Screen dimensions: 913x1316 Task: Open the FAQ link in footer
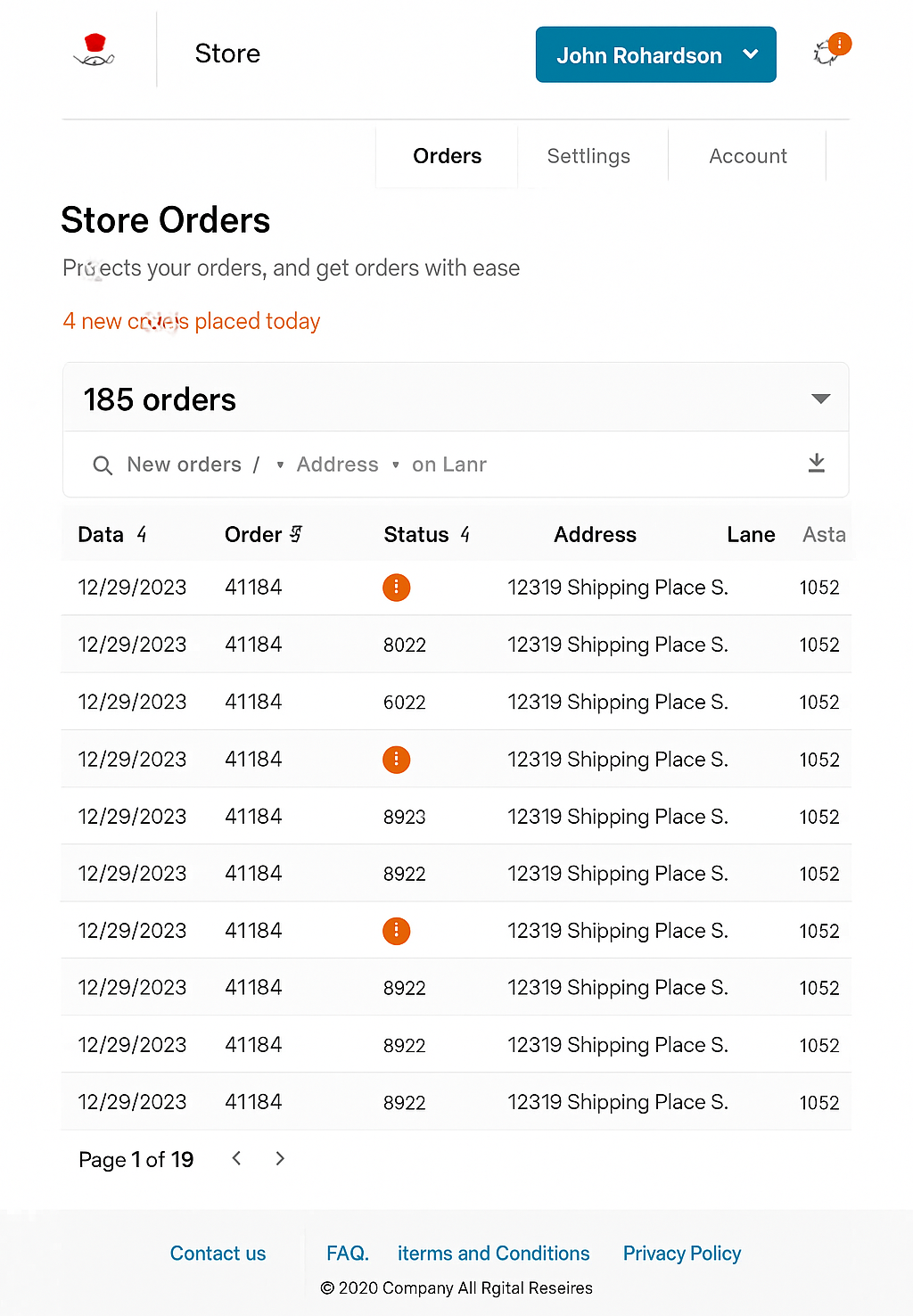click(x=347, y=1254)
